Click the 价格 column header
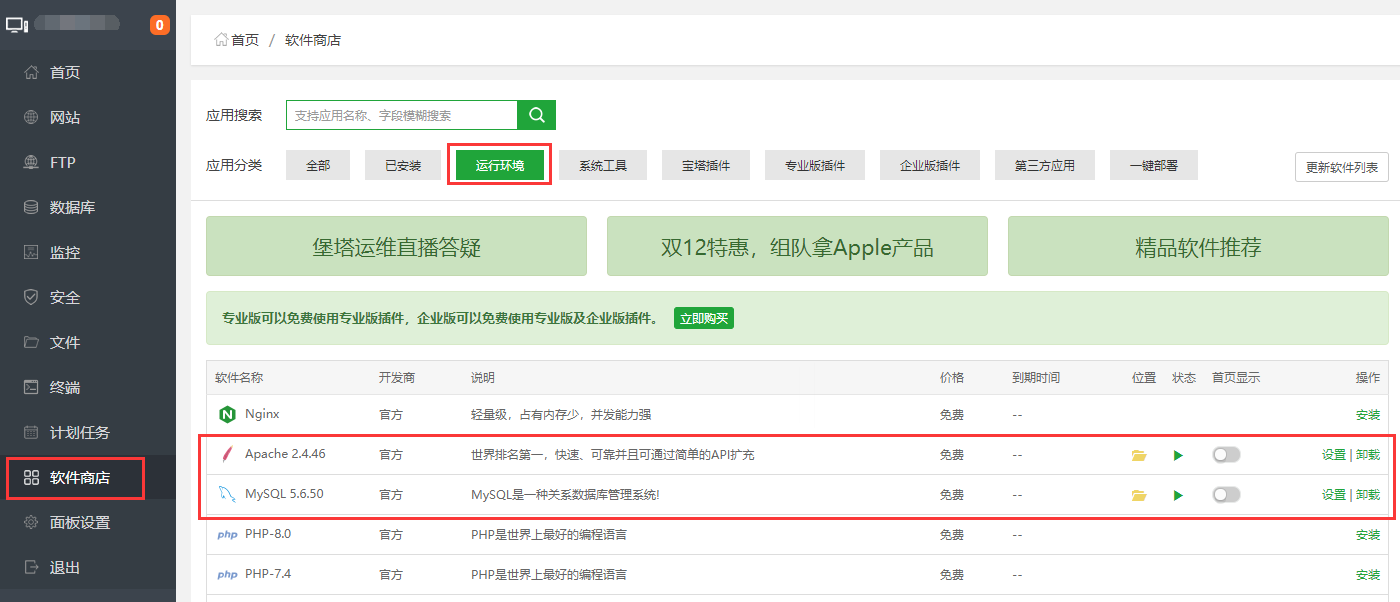Screen dimensions: 1400x602 (952, 378)
